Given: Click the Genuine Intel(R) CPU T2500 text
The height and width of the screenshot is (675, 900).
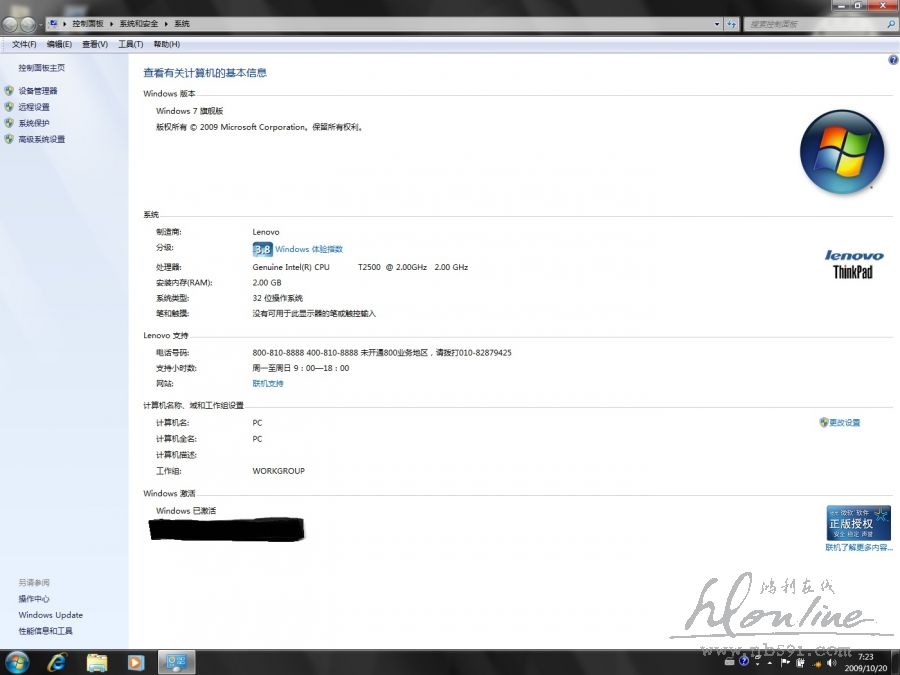Looking at the screenshot, I should tap(316, 267).
